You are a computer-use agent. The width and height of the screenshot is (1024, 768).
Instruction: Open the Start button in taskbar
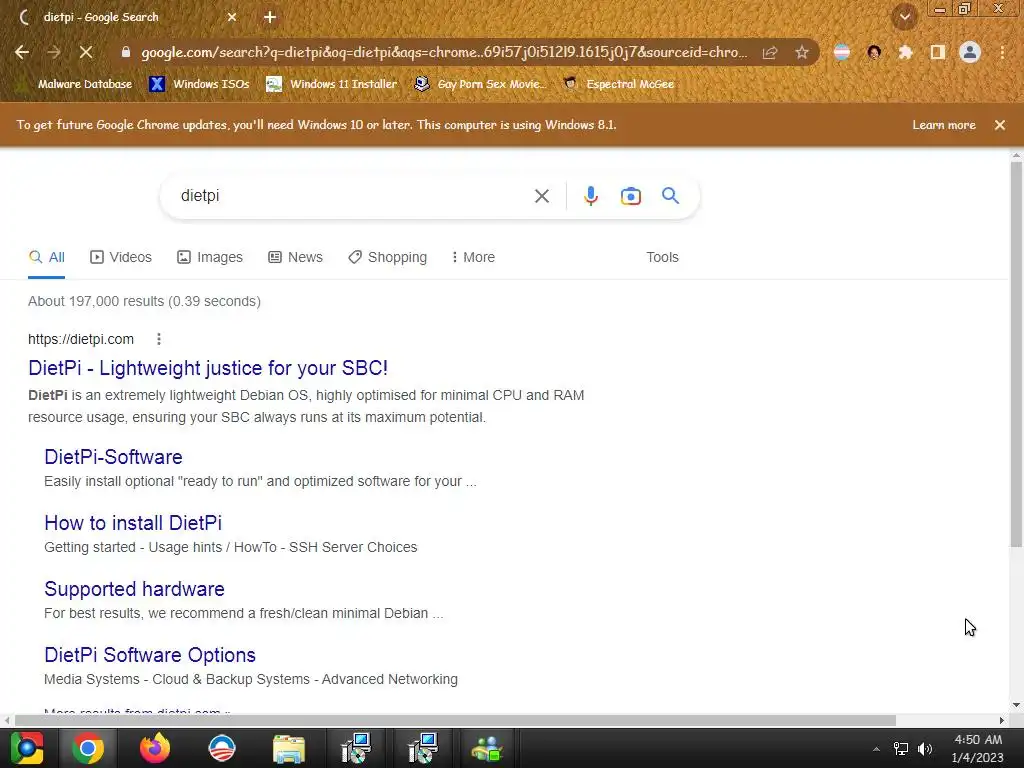[27, 748]
